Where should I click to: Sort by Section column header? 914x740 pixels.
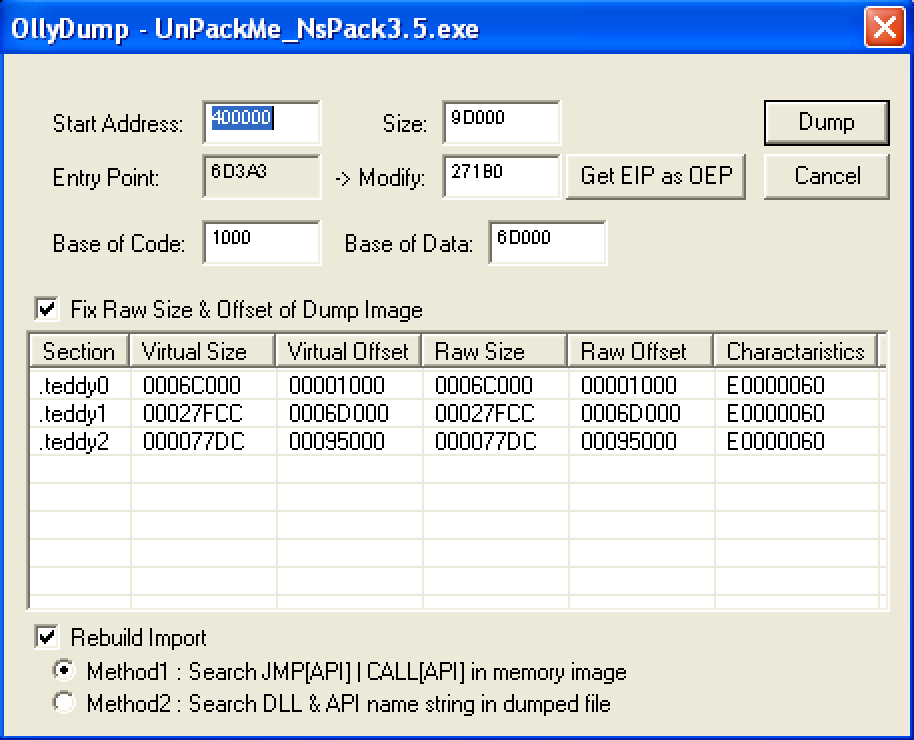[79, 351]
